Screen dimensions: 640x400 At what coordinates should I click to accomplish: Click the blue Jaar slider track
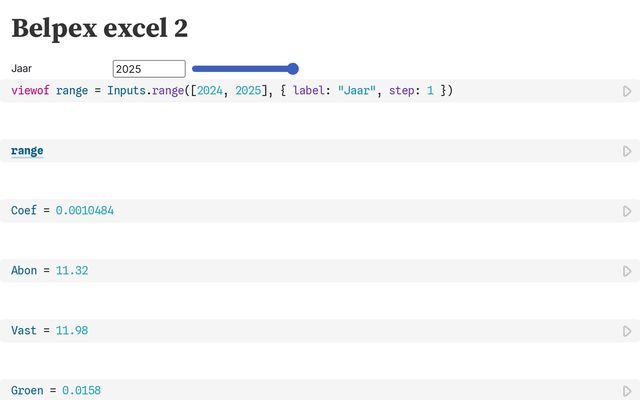coord(245,69)
